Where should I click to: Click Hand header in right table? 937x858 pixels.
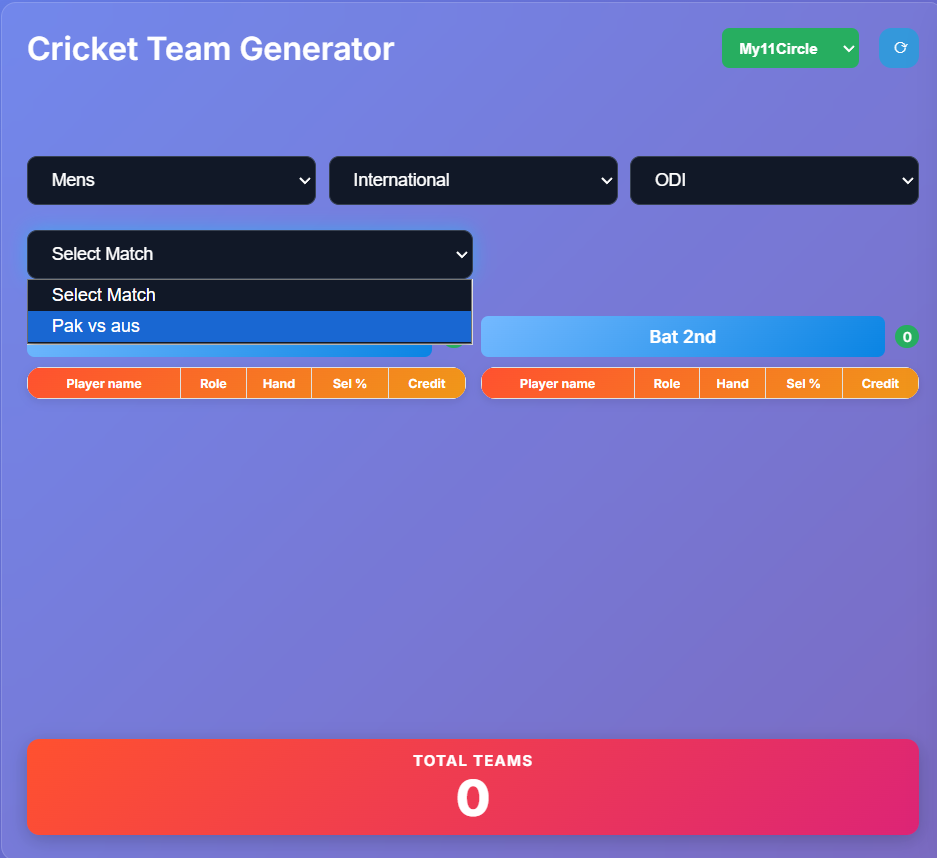pyautogui.click(x=733, y=384)
